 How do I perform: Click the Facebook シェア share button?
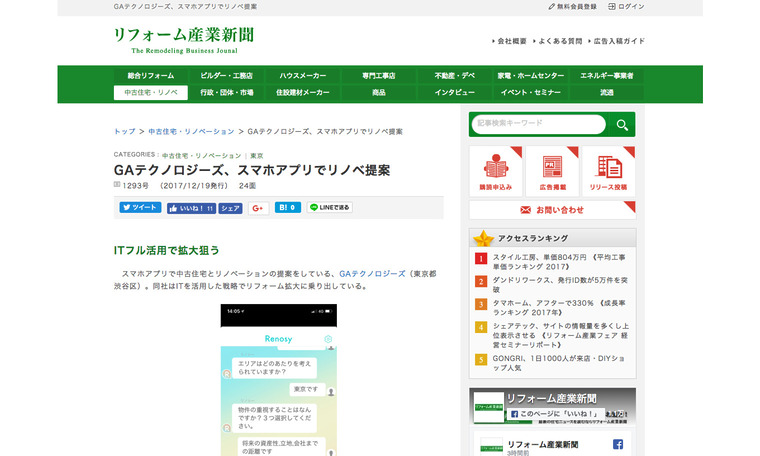231,208
